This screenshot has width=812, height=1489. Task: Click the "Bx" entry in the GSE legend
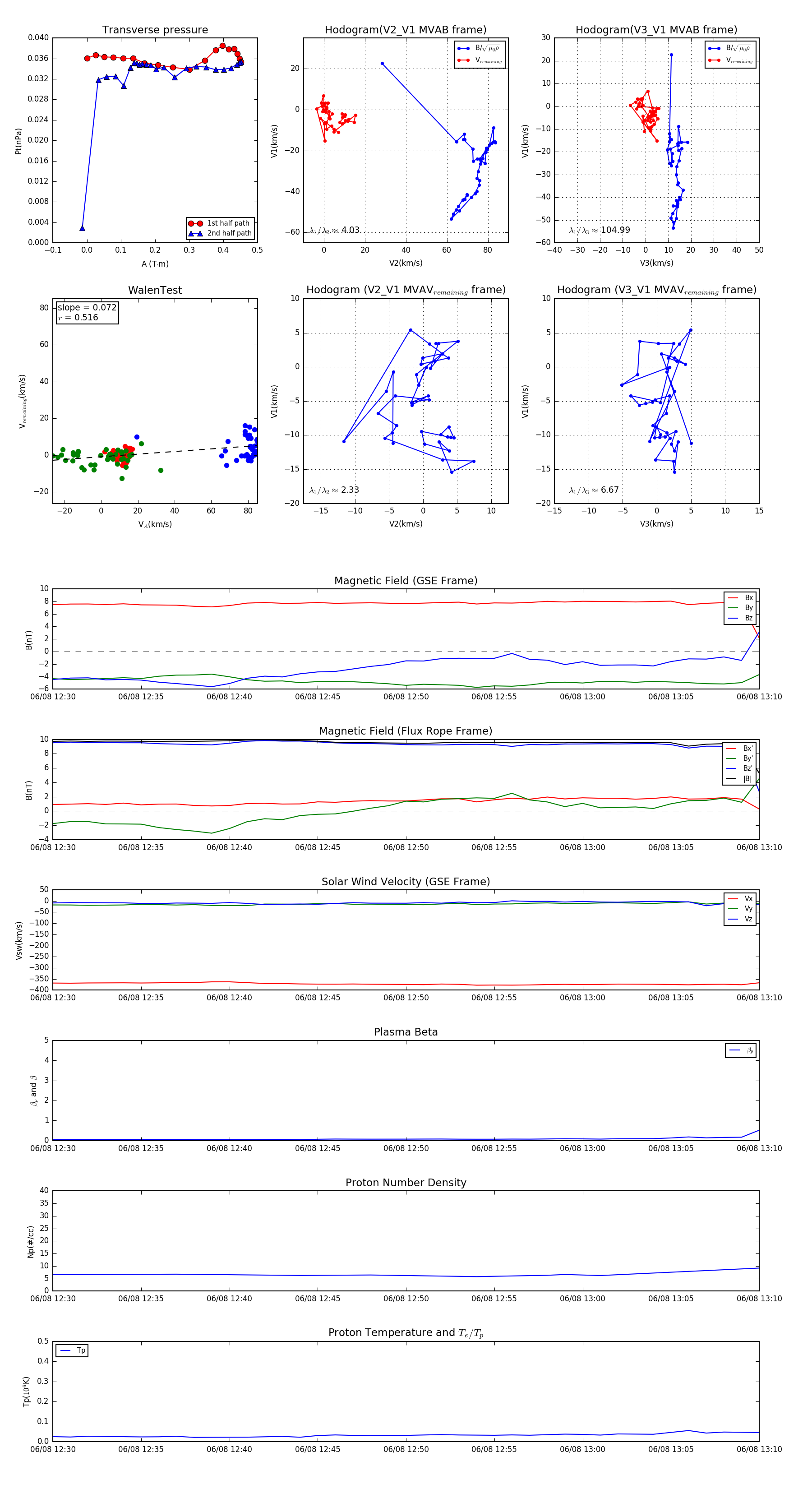[x=741, y=598]
